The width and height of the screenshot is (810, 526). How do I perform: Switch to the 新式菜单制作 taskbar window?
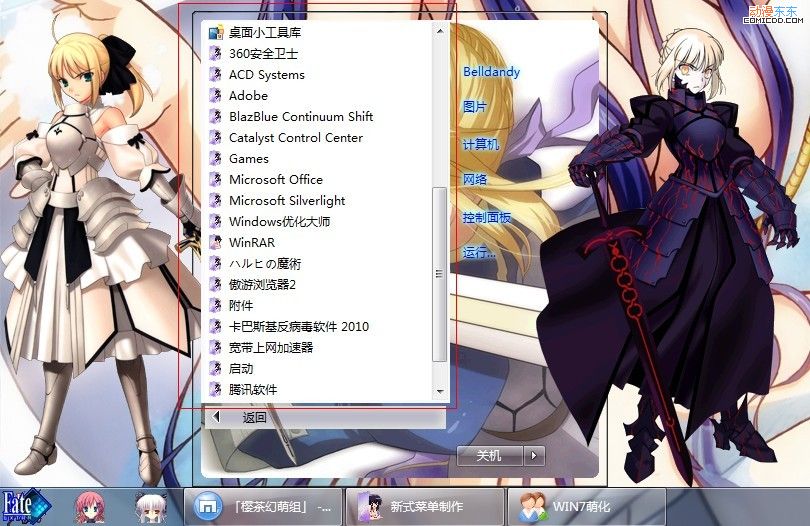tap(425, 507)
